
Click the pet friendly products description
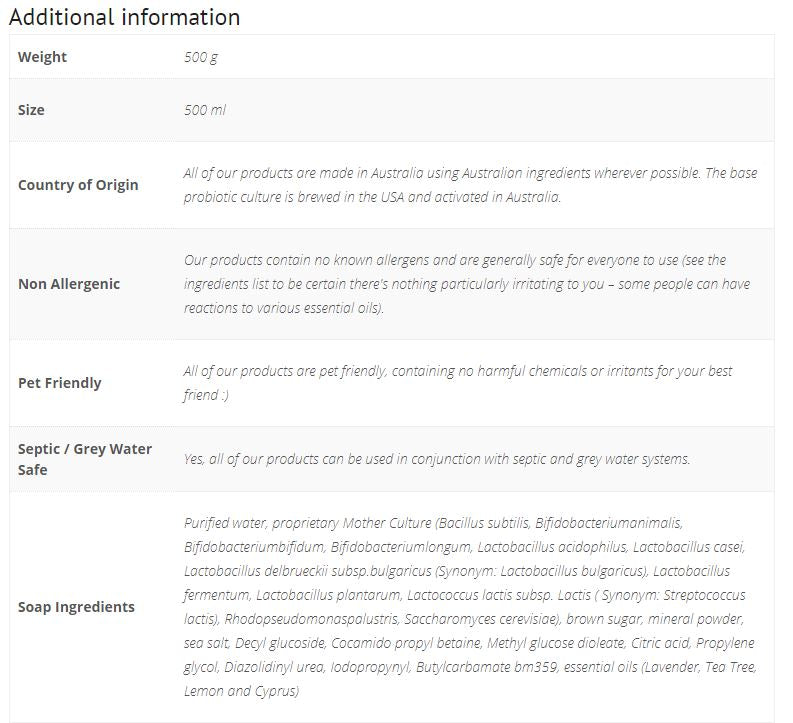pyautogui.click(x=458, y=383)
